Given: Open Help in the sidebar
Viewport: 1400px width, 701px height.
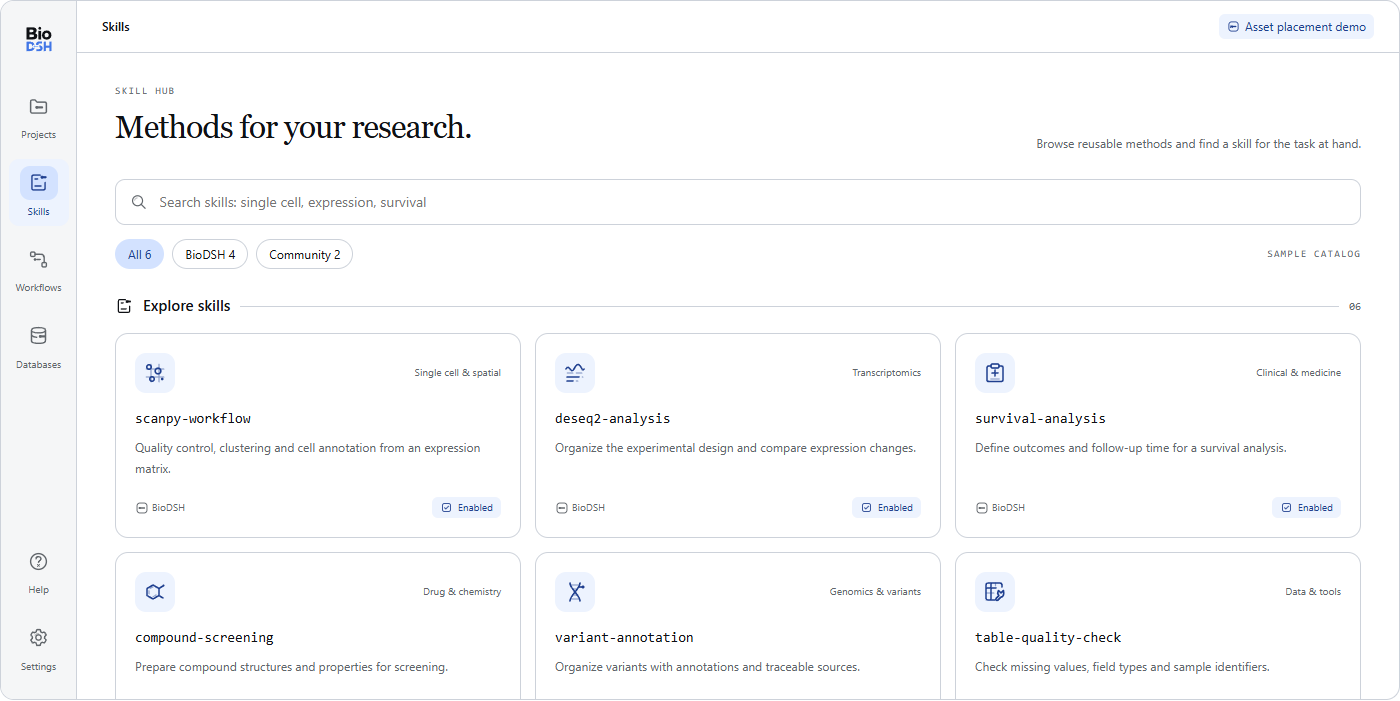Looking at the screenshot, I should click(x=38, y=572).
